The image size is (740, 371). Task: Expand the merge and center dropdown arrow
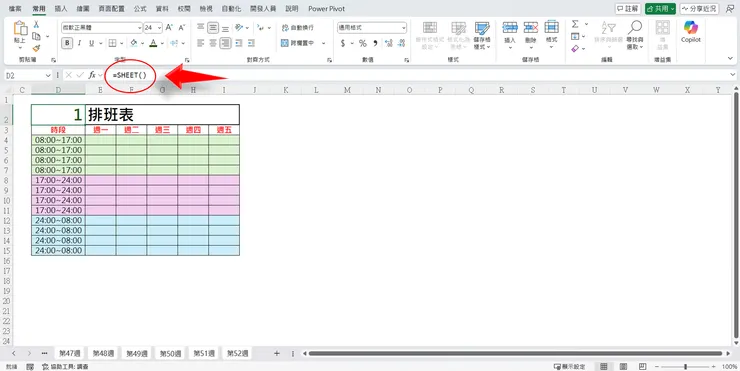click(324, 43)
